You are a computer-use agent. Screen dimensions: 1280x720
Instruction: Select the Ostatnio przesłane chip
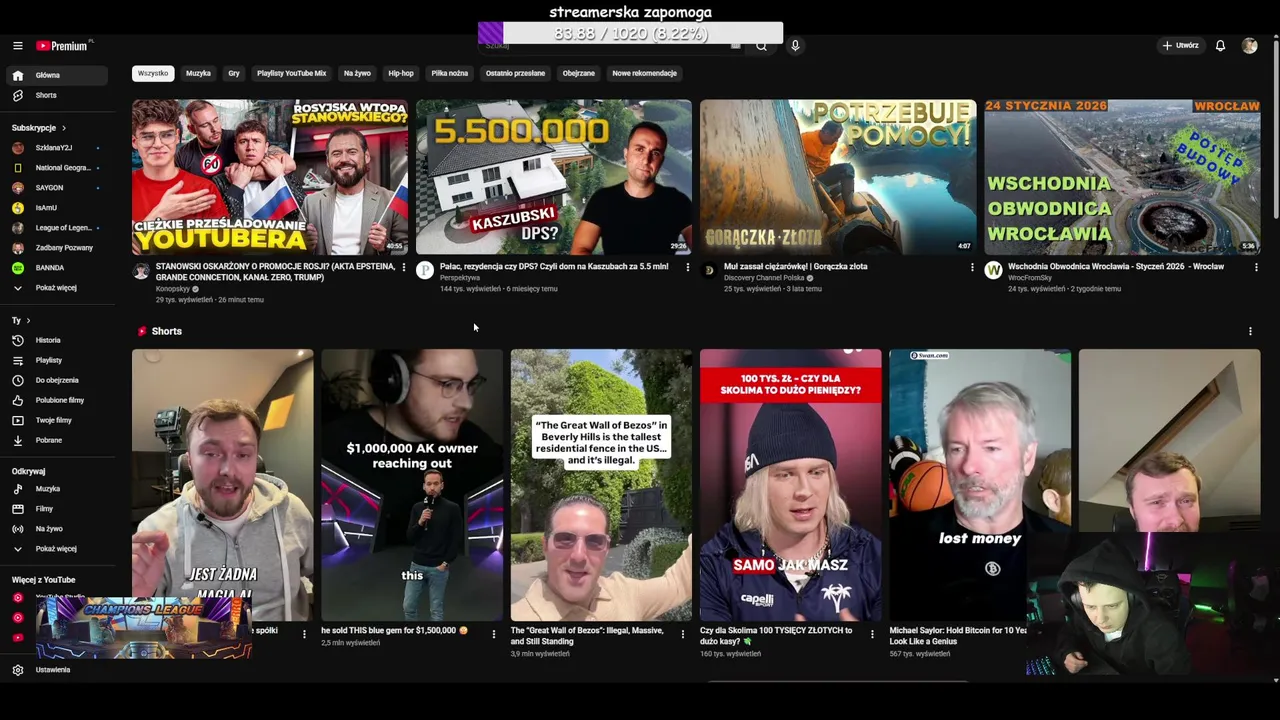[x=515, y=73]
